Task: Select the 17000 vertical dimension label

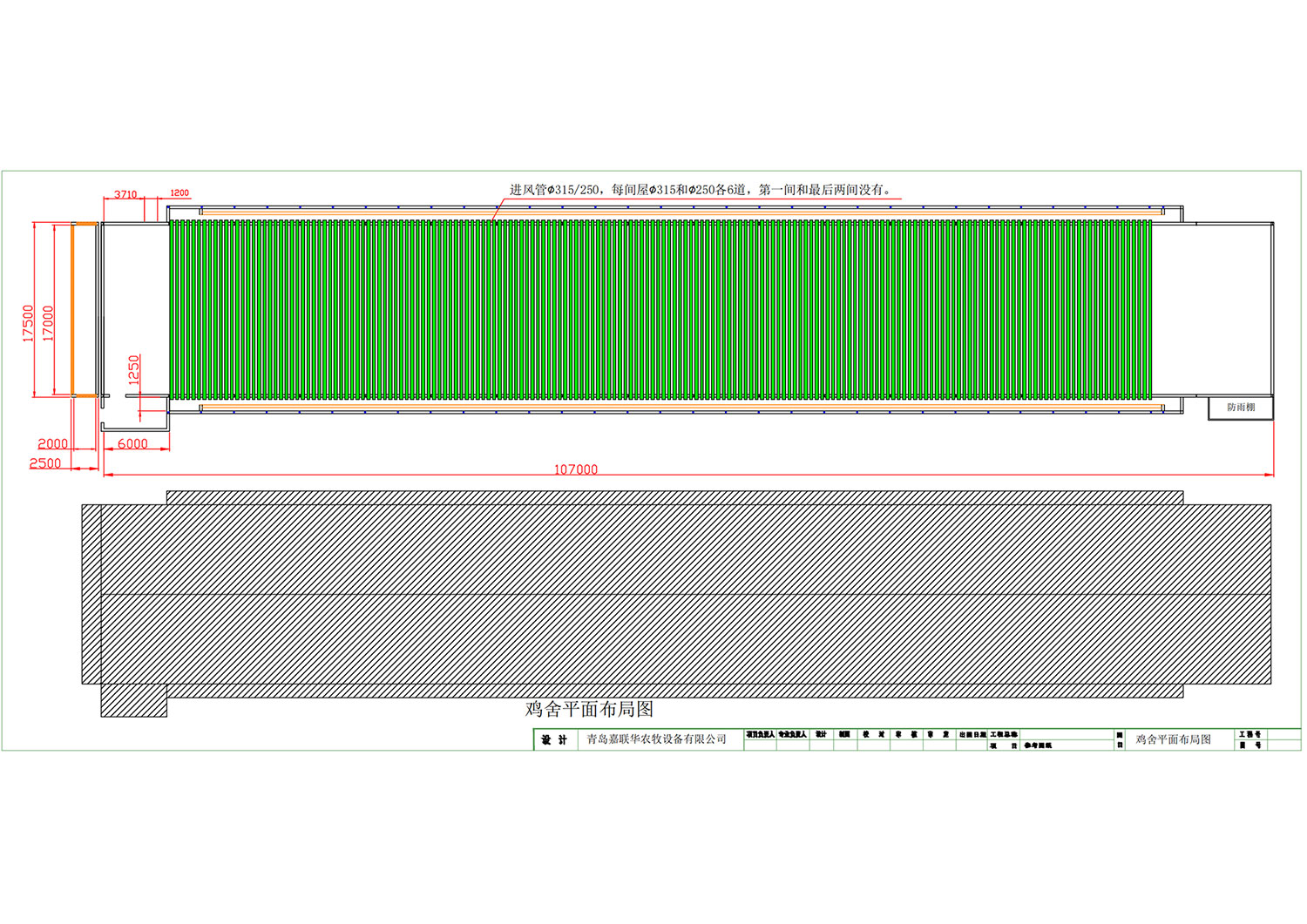Action: tap(49, 323)
